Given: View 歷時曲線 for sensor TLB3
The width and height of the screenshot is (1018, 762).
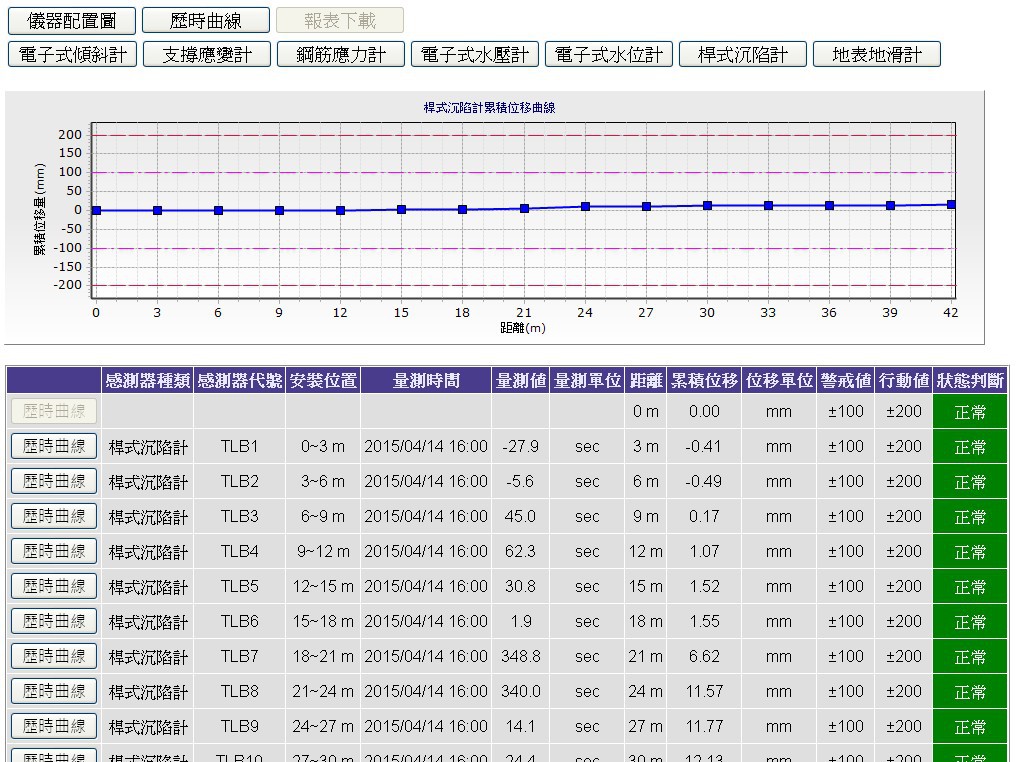Looking at the screenshot, I should point(54,516).
